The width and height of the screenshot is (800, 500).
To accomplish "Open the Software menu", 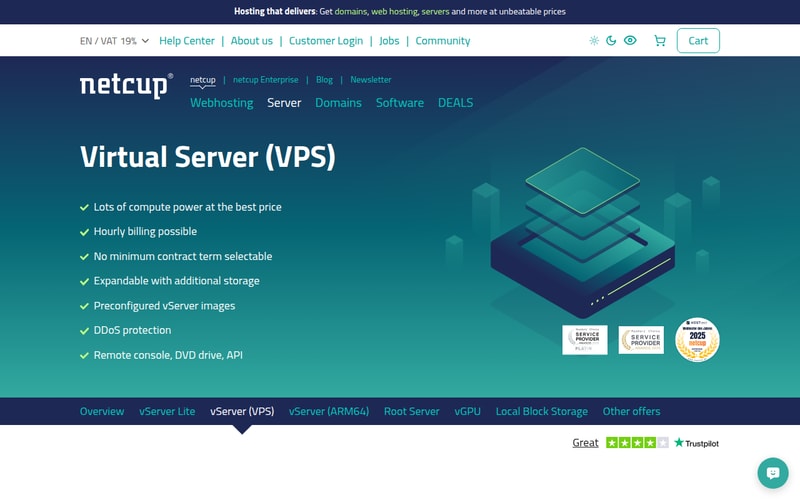I will pyautogui.click(x=399, y=103).
